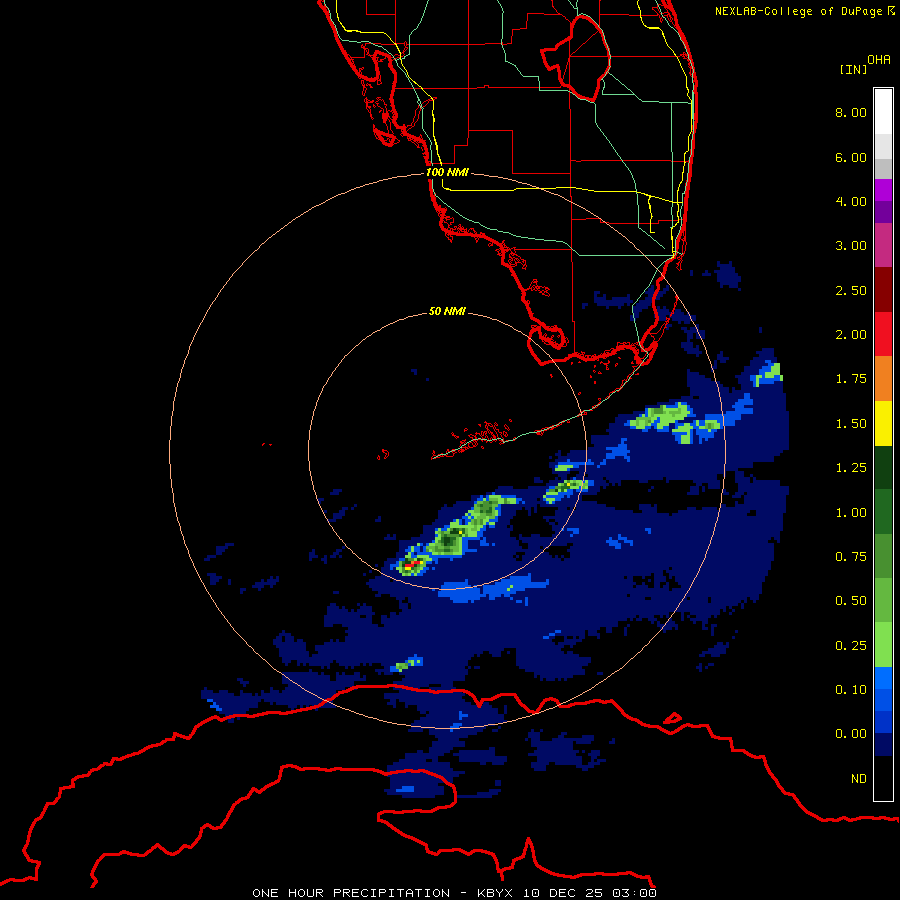Click the 1.25 legend value
Screen dimensions: 900x900
(x=851, y=468)
